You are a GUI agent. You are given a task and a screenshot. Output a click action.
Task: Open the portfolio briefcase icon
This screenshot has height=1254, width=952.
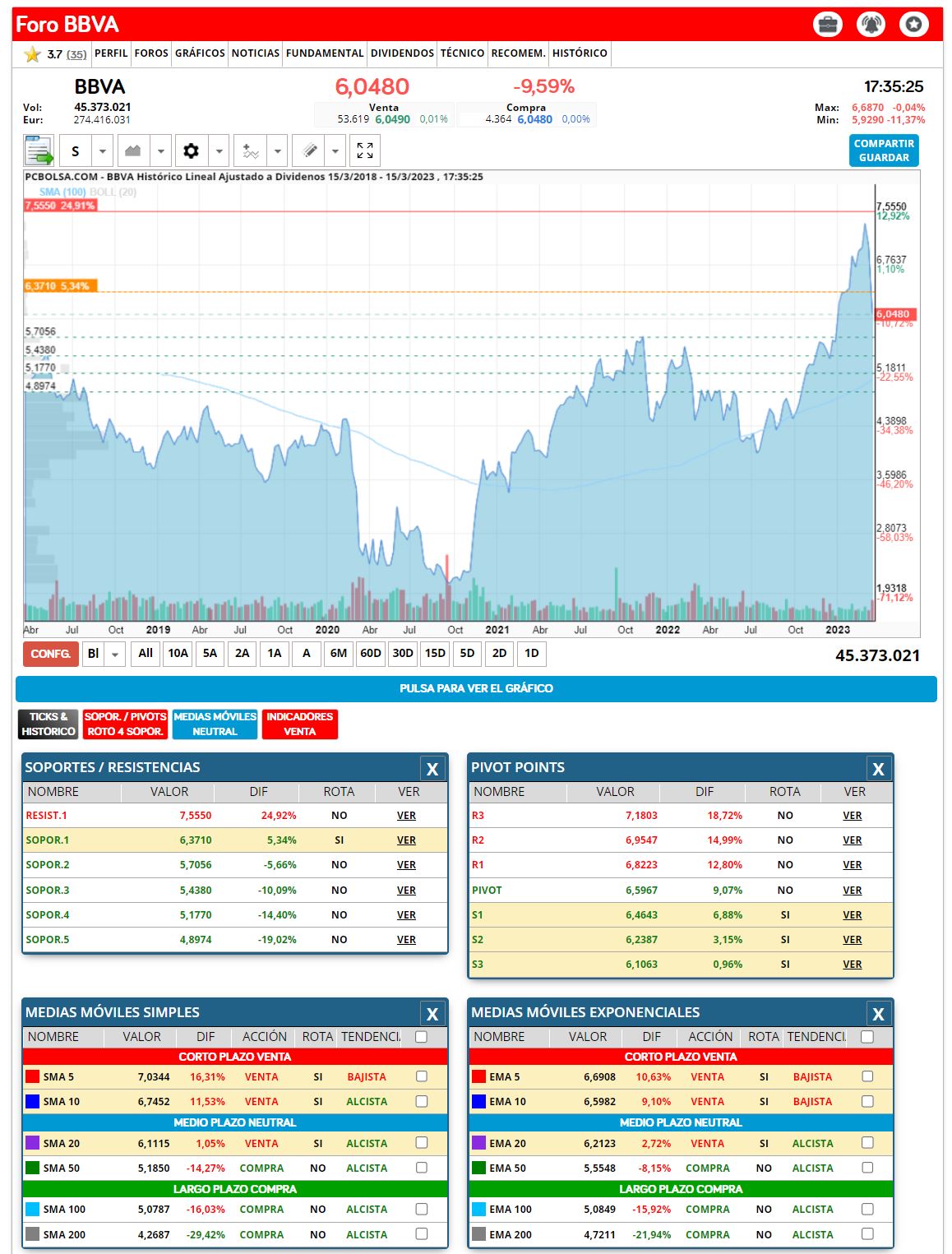(828, 25)
